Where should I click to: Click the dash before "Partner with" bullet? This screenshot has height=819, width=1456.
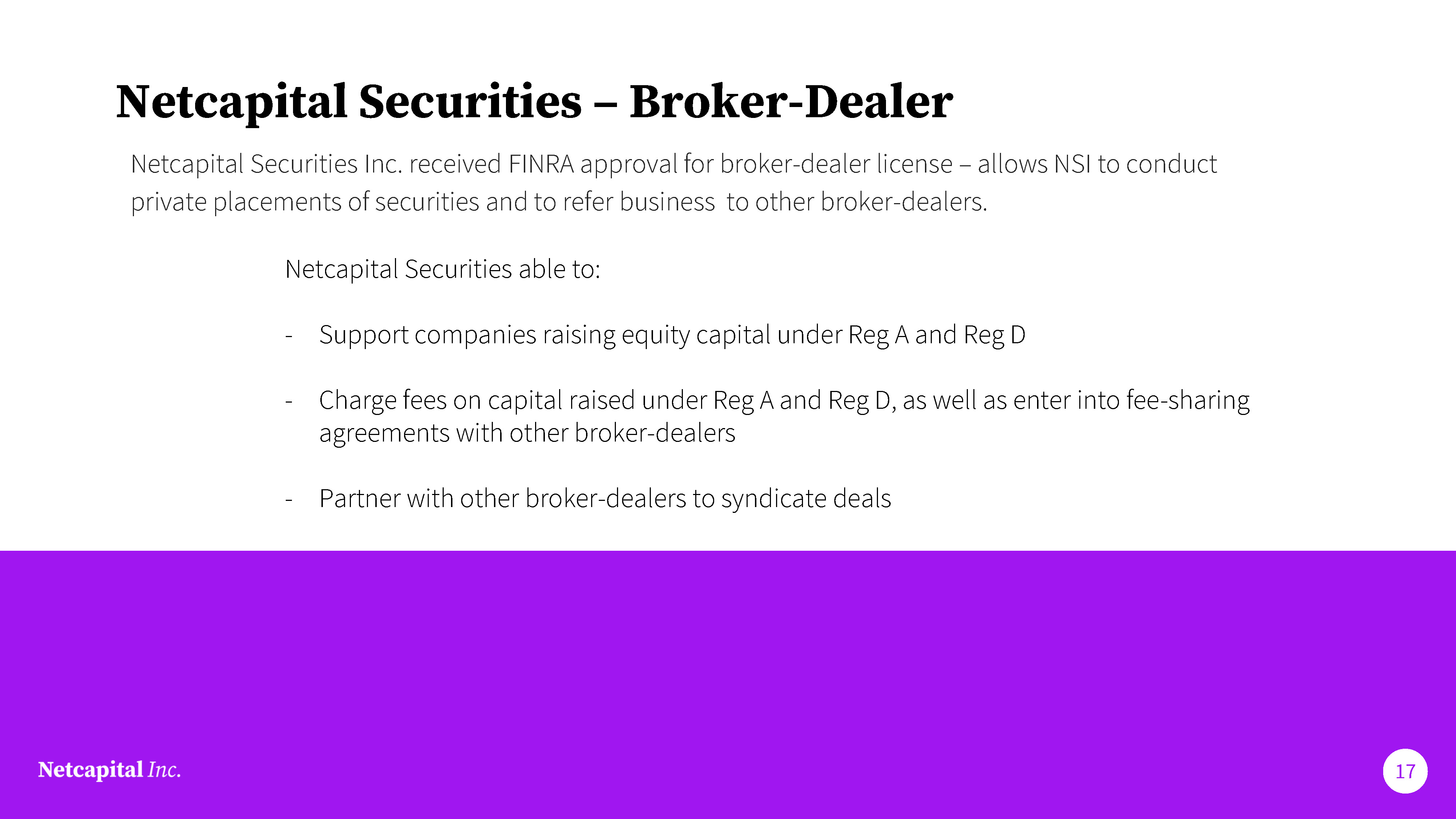tap(289, 500)
